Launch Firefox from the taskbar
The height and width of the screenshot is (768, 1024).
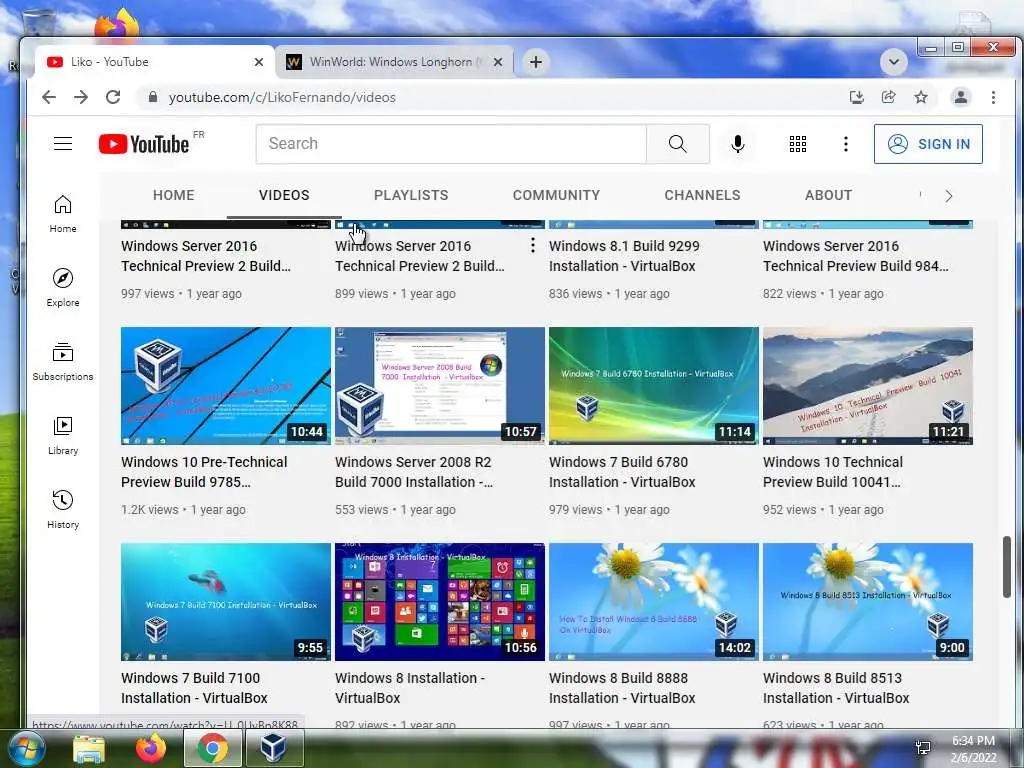coord(151,748)
